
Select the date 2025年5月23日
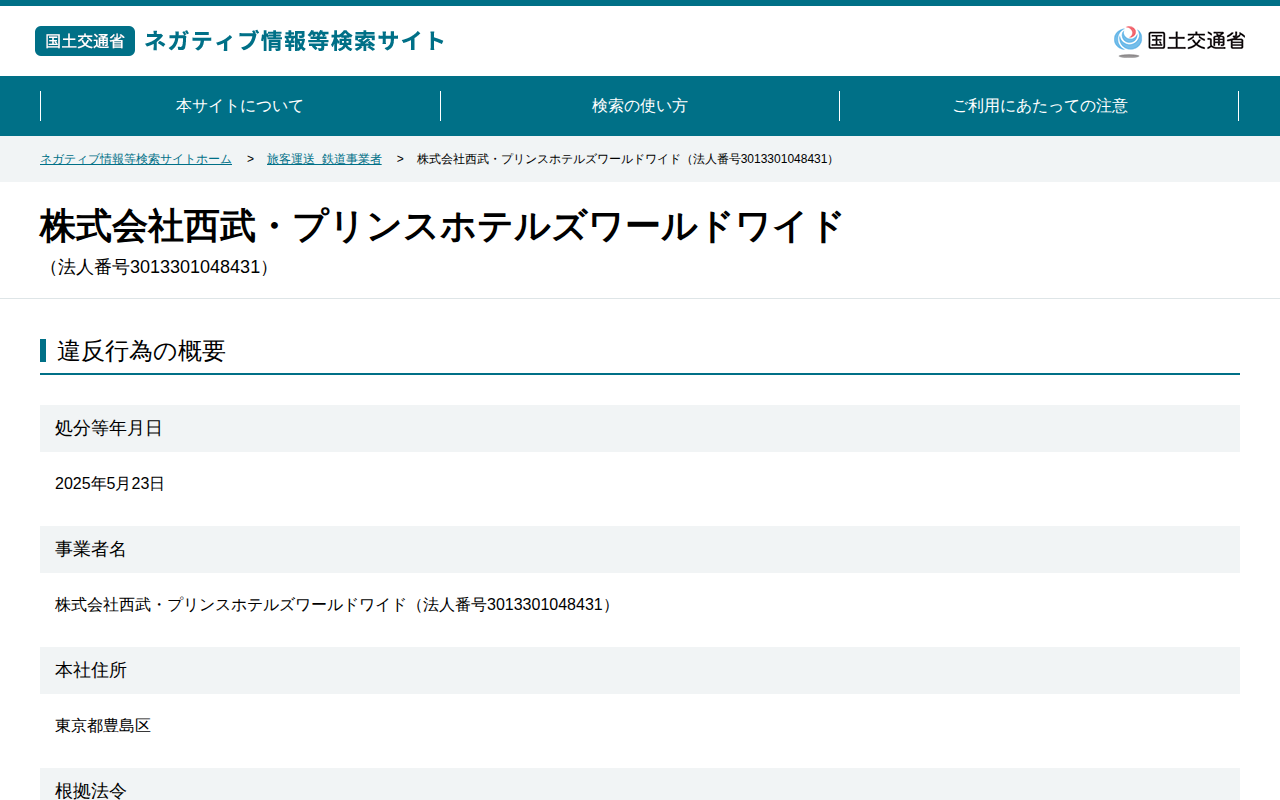110,484
